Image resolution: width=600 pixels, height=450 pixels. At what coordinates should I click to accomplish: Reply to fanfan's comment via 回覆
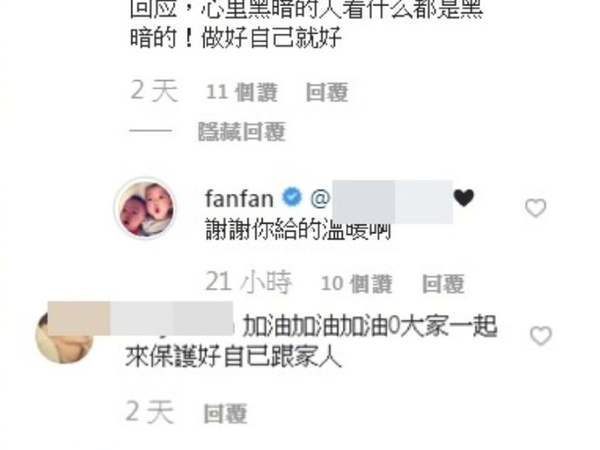[443, 284]
